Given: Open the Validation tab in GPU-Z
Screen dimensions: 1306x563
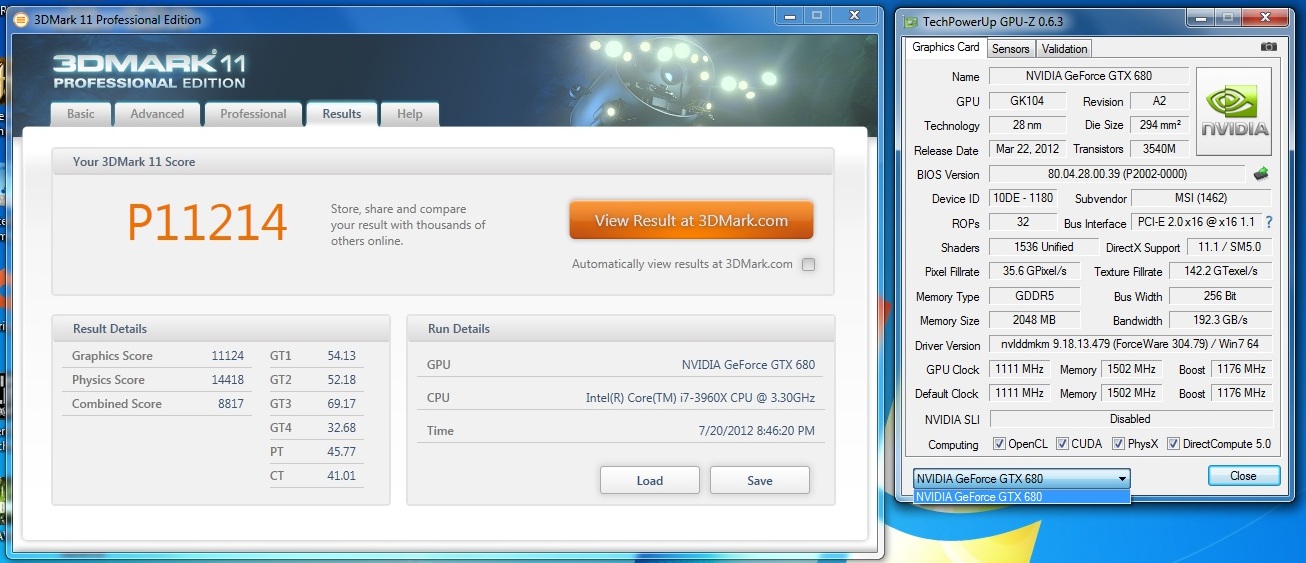Looking at the screenshot, I should pyautogui.click(x=1064, y=48).
